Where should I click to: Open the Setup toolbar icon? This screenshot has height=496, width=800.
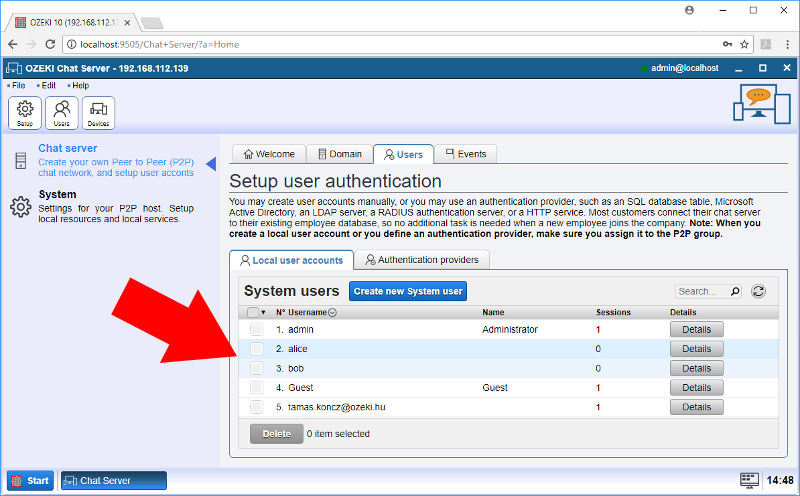tap(24, 113)
